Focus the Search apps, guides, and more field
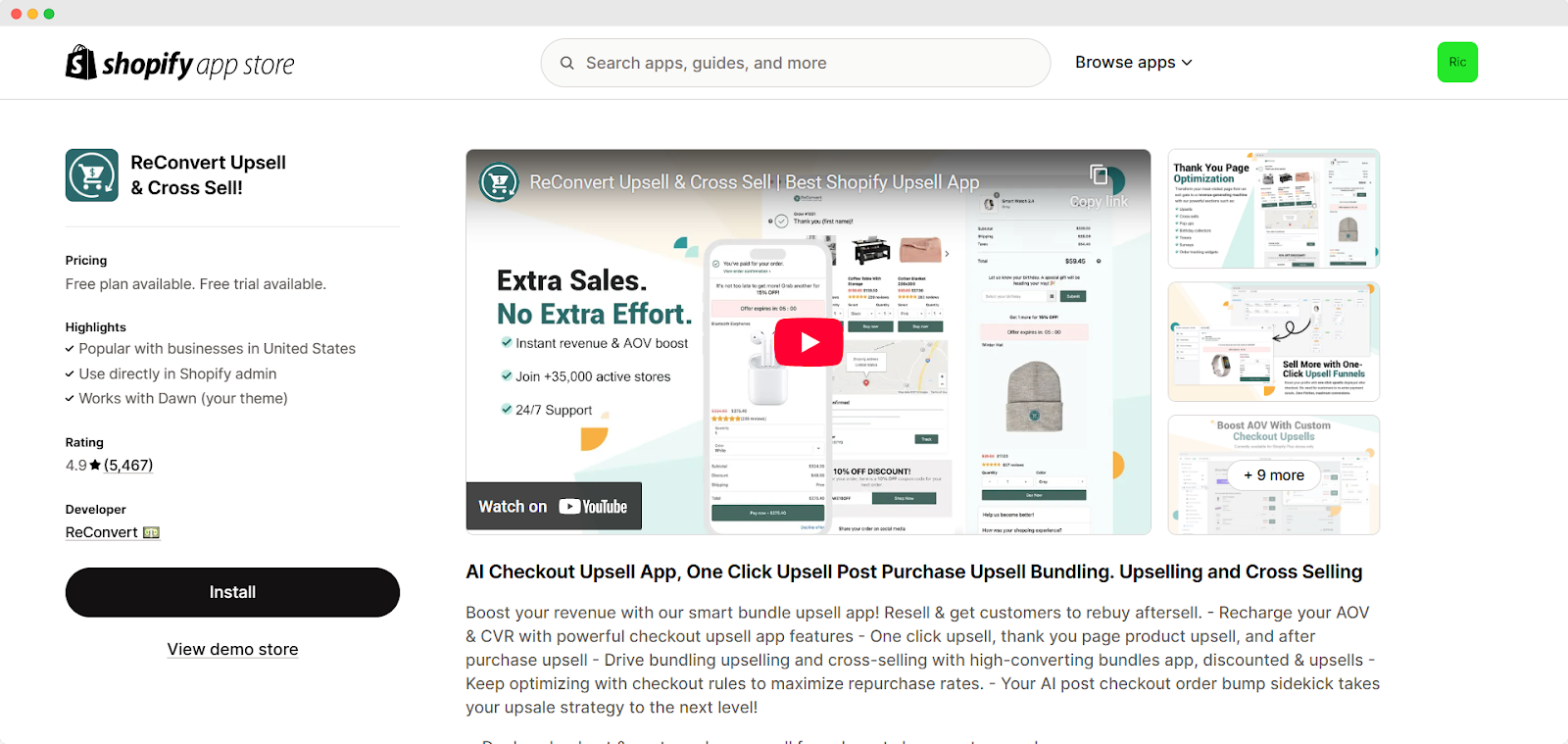1568x744 pixels. coord(796,63)
